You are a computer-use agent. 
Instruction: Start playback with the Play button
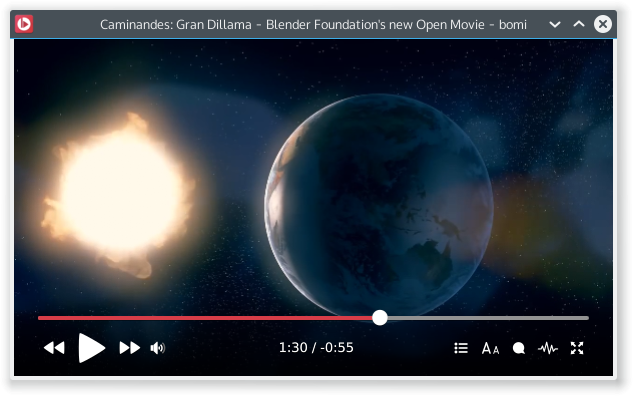(91, 348)
